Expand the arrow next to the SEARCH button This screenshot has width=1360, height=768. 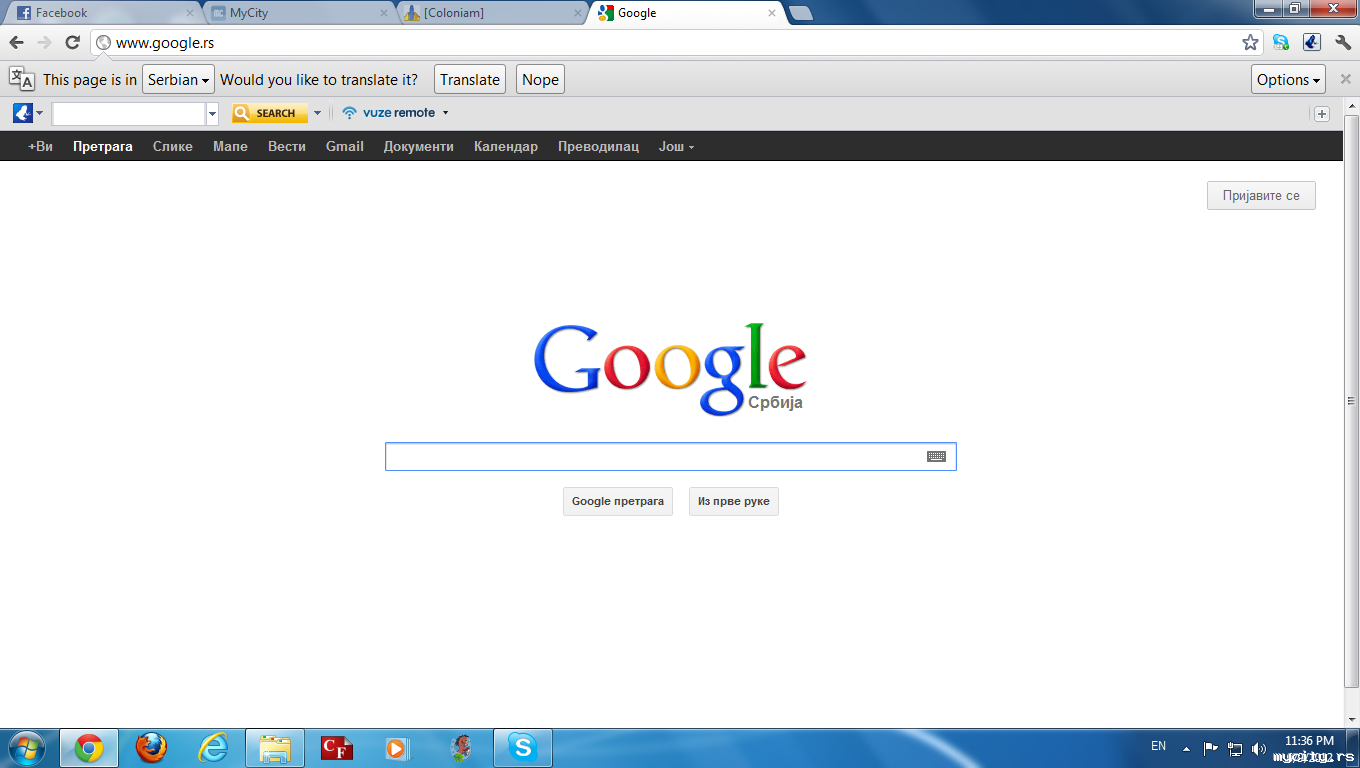pyautogui.click(x=317, y=113)
